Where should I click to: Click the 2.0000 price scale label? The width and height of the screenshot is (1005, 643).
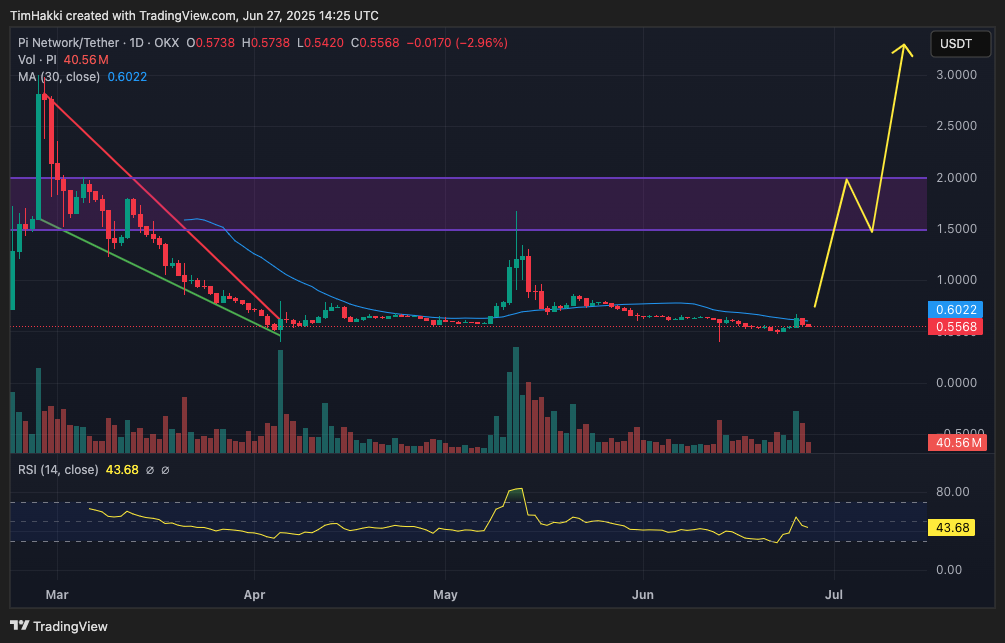point(956,178)
